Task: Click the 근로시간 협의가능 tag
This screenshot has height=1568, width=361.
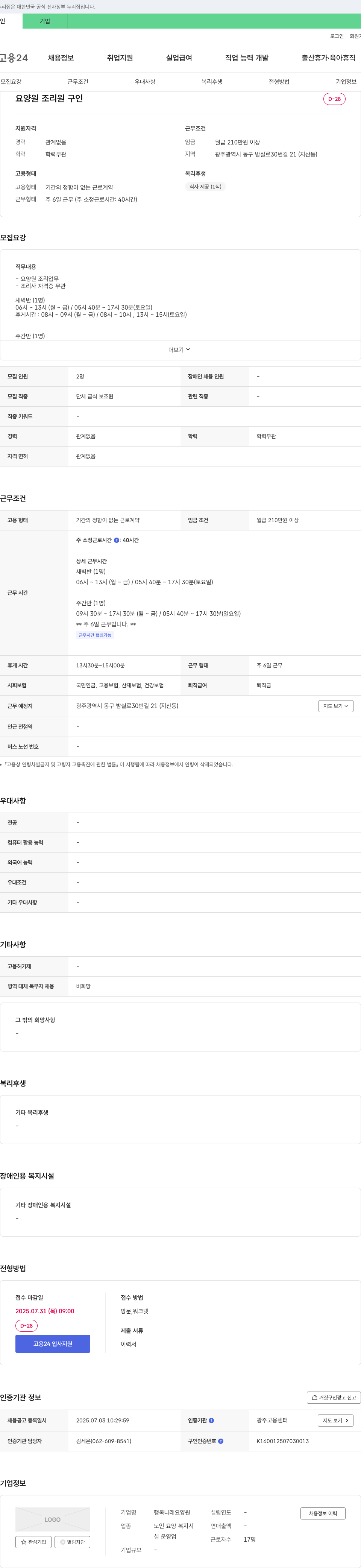Action: point(95,635)
